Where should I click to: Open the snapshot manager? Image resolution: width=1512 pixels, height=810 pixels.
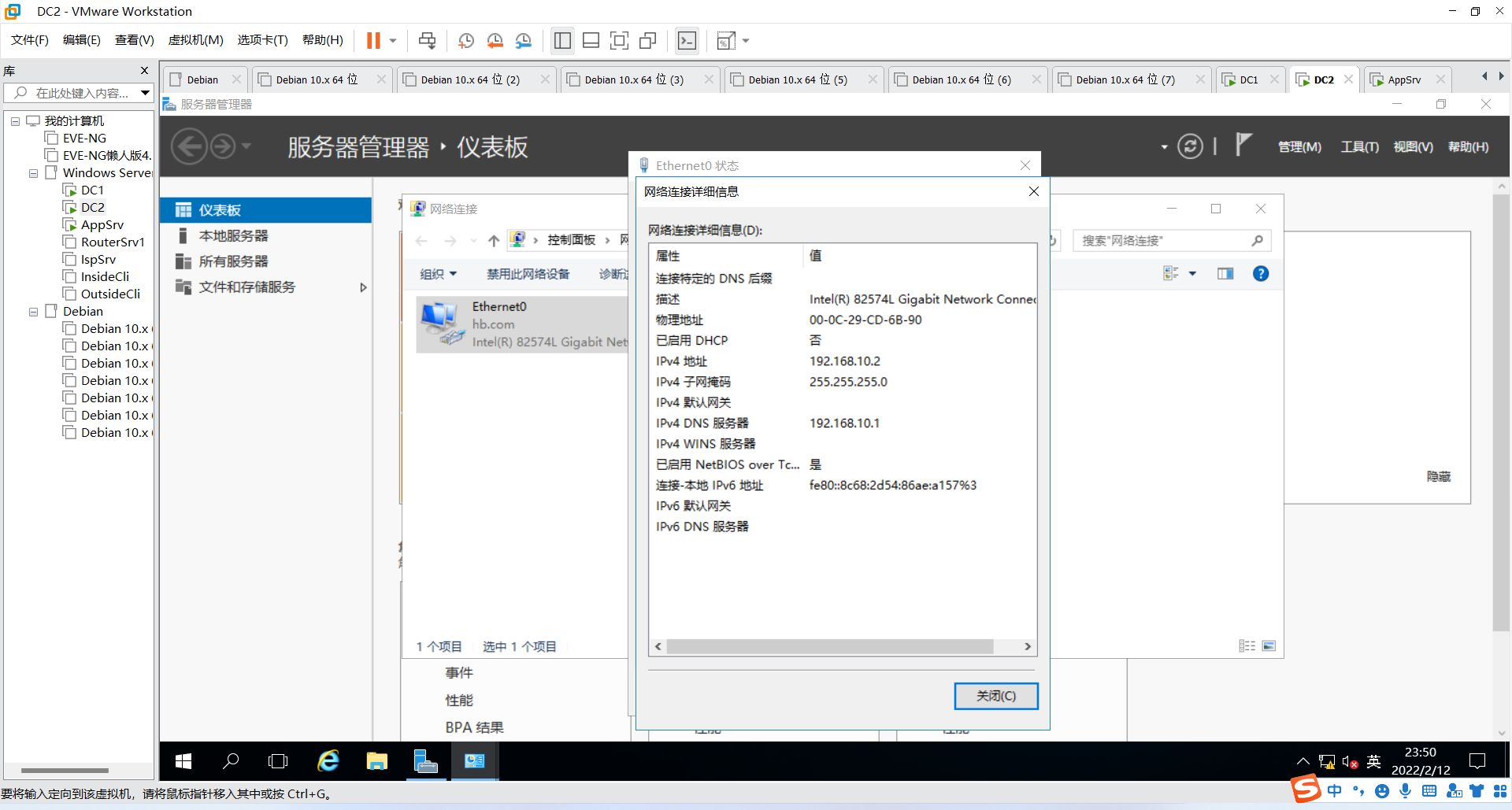tap(524, 40)
